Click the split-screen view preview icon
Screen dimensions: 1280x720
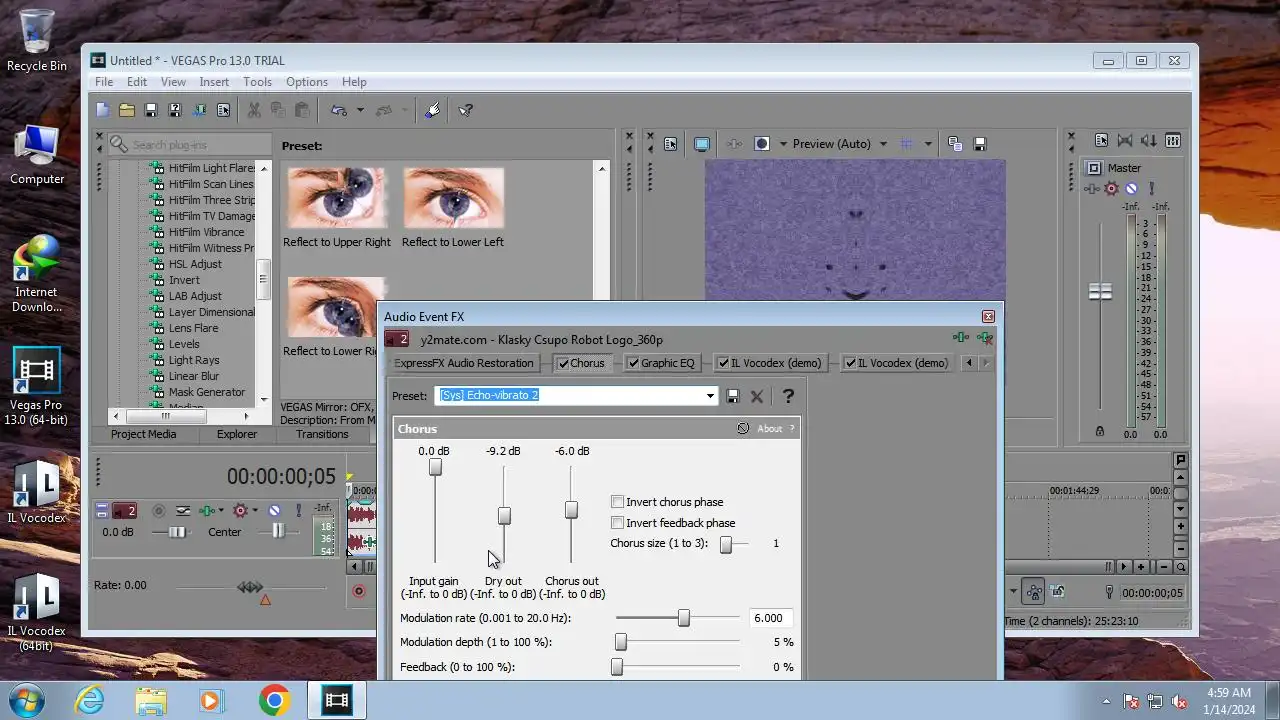[762, 144]
